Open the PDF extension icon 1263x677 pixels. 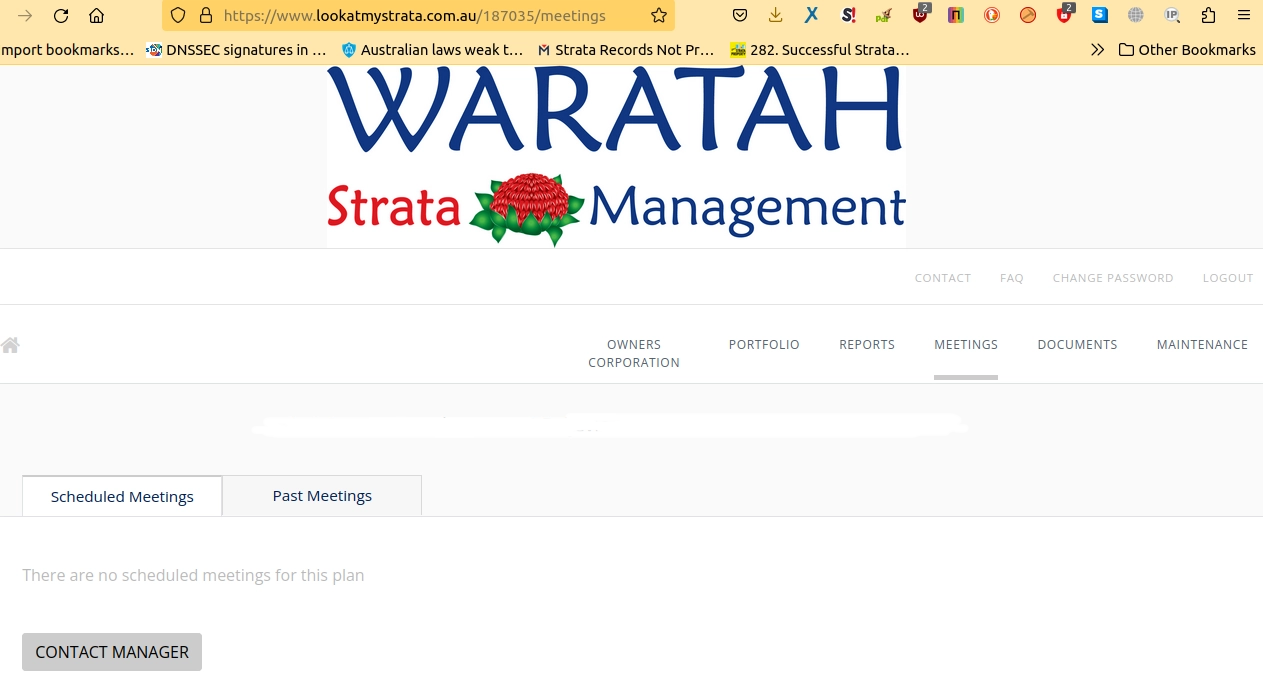883,15
